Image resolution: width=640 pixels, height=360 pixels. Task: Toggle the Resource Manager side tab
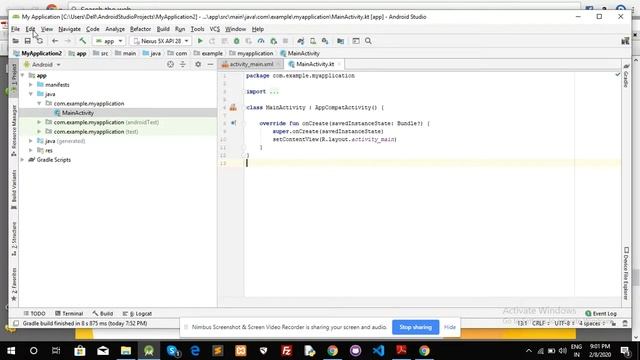tap(14, 130)
